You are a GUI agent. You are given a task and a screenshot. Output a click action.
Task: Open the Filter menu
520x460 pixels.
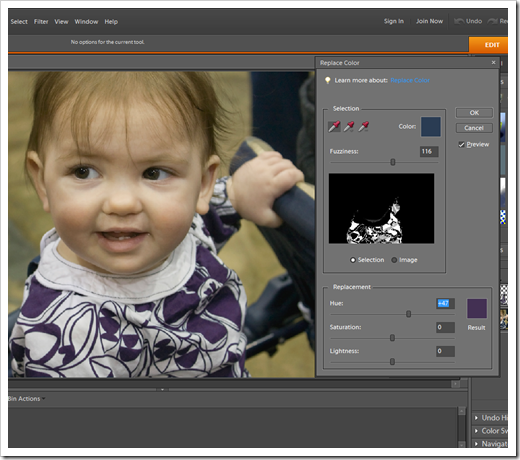(41, 22)
